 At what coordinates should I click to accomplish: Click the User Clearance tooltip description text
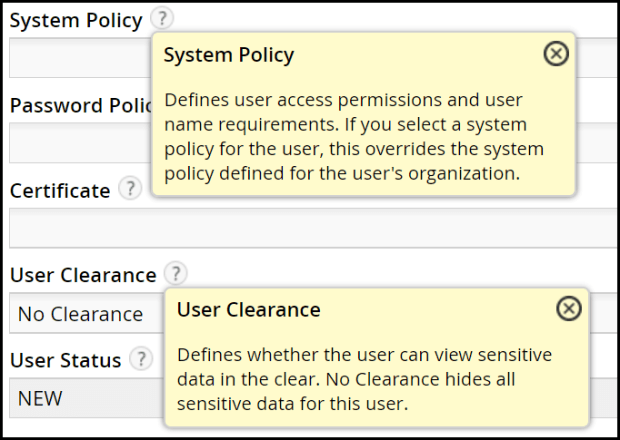pos(364,380)
